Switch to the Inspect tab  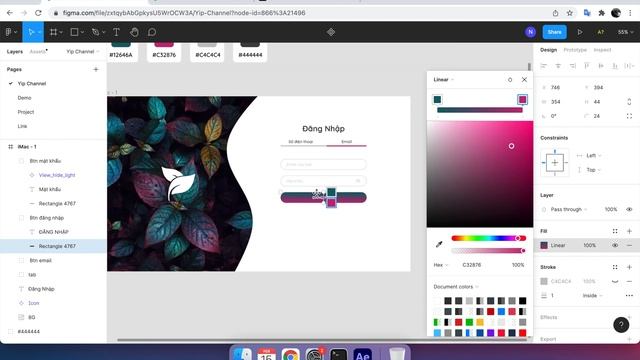point(602,50)
